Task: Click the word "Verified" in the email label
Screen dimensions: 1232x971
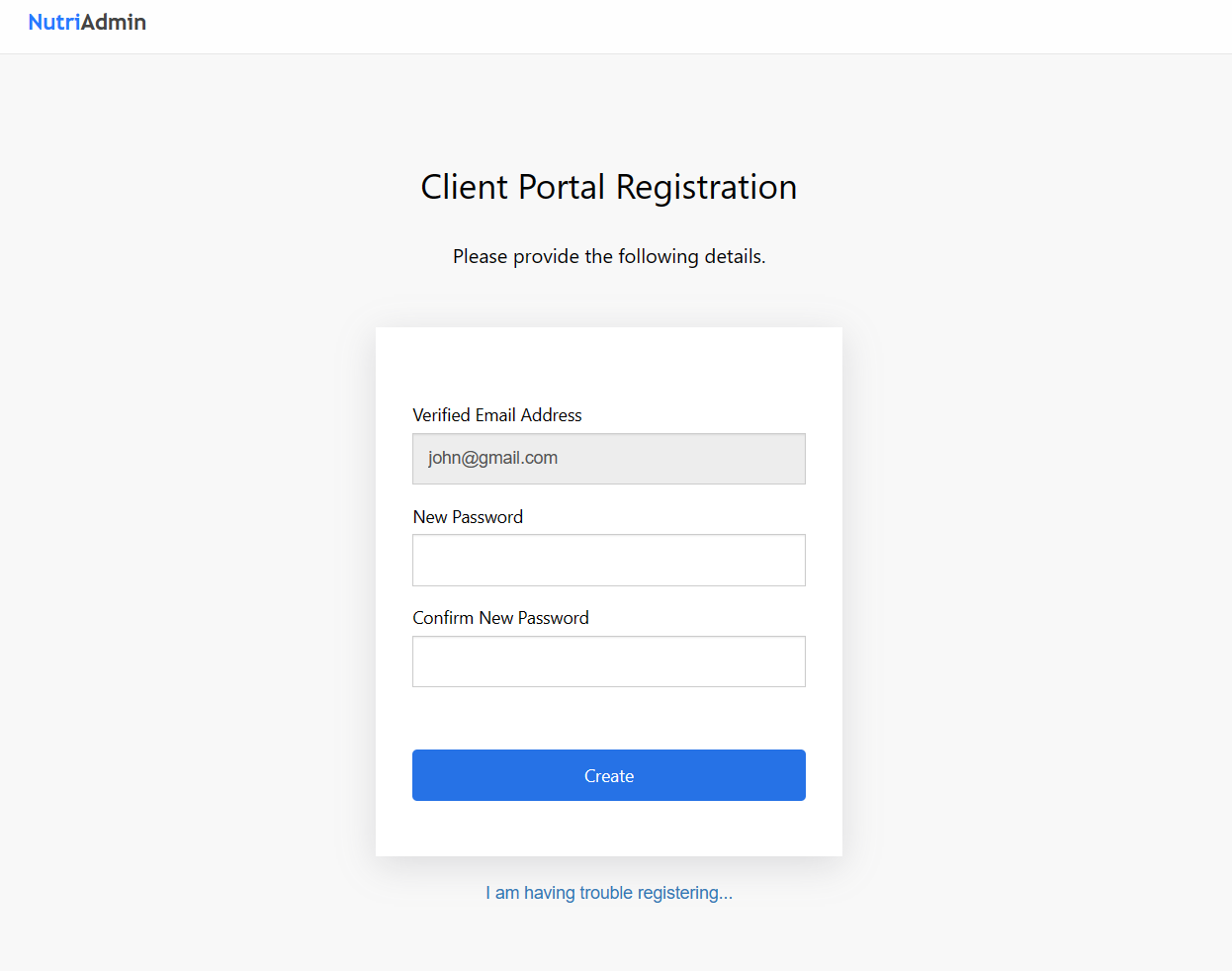Action: (441, 415)
